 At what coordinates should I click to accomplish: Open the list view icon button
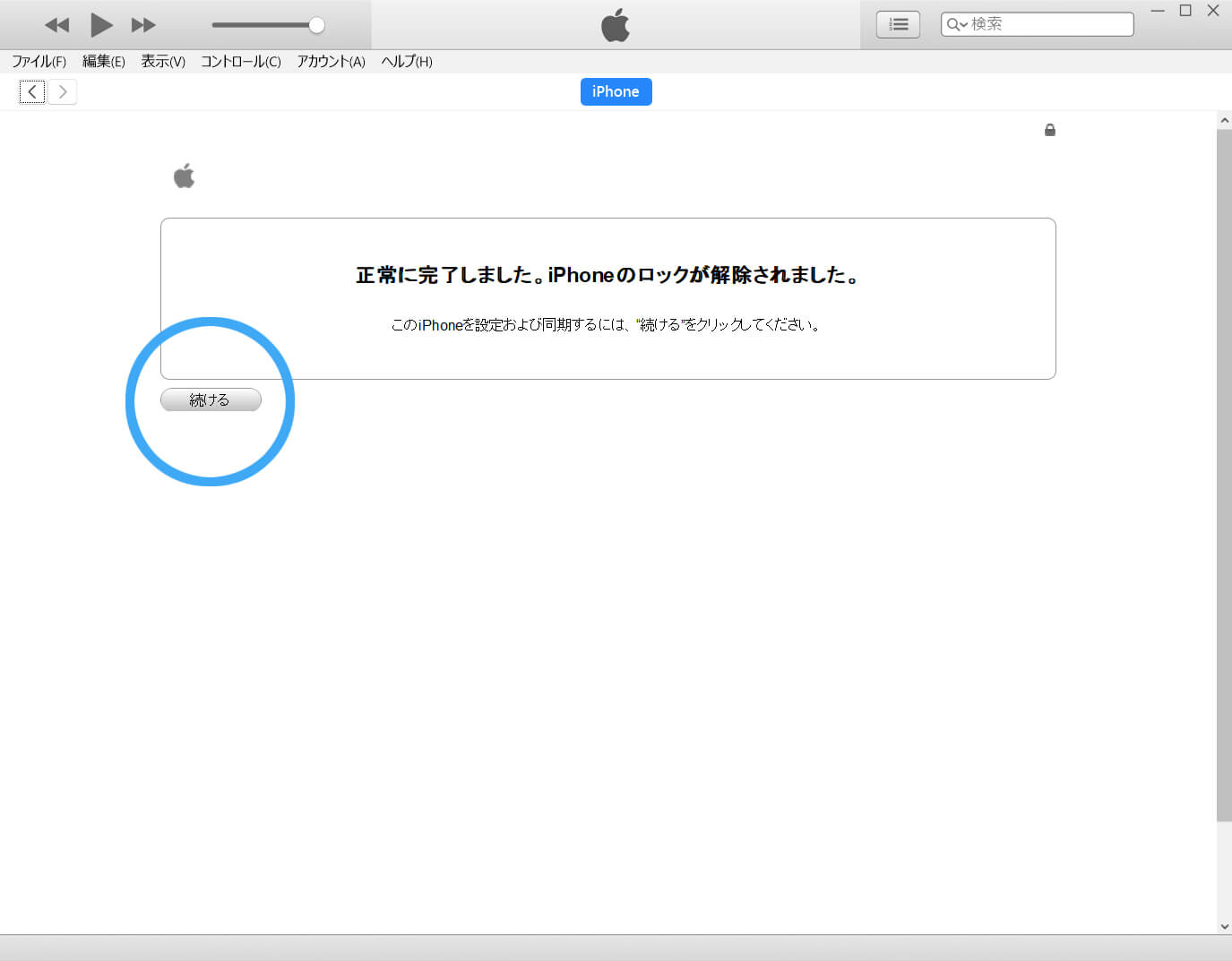pos(898,24)
